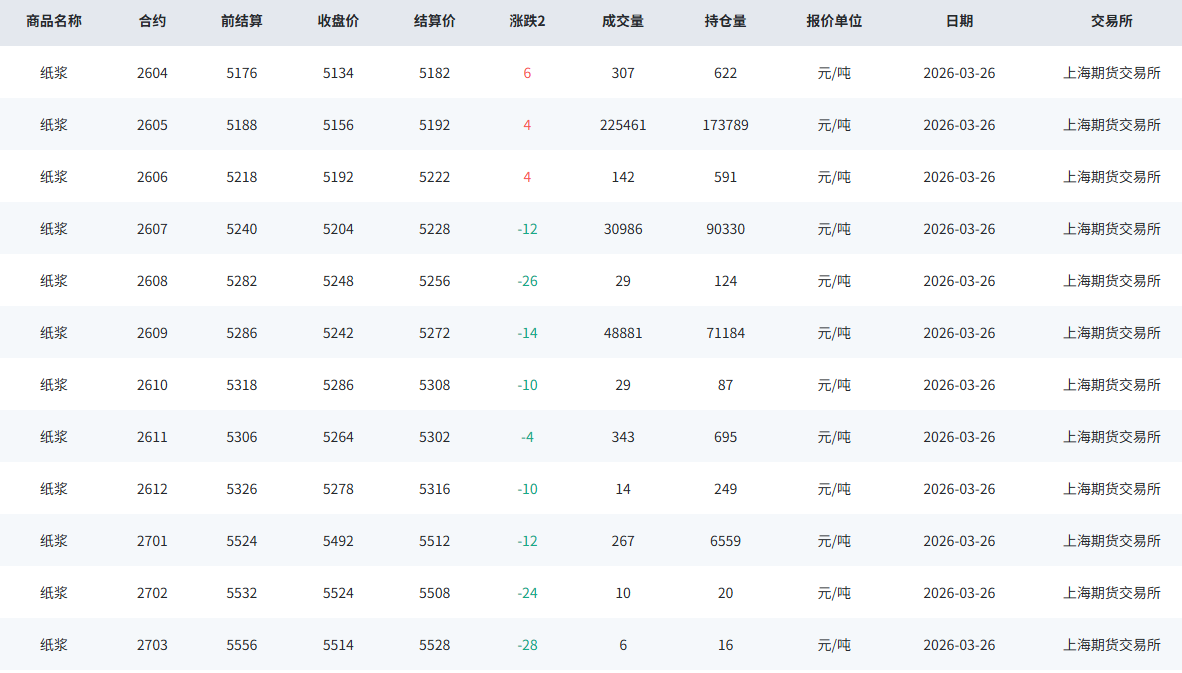Select the 收盘价 column header
1182x673 pixels.
coord(338,21)
